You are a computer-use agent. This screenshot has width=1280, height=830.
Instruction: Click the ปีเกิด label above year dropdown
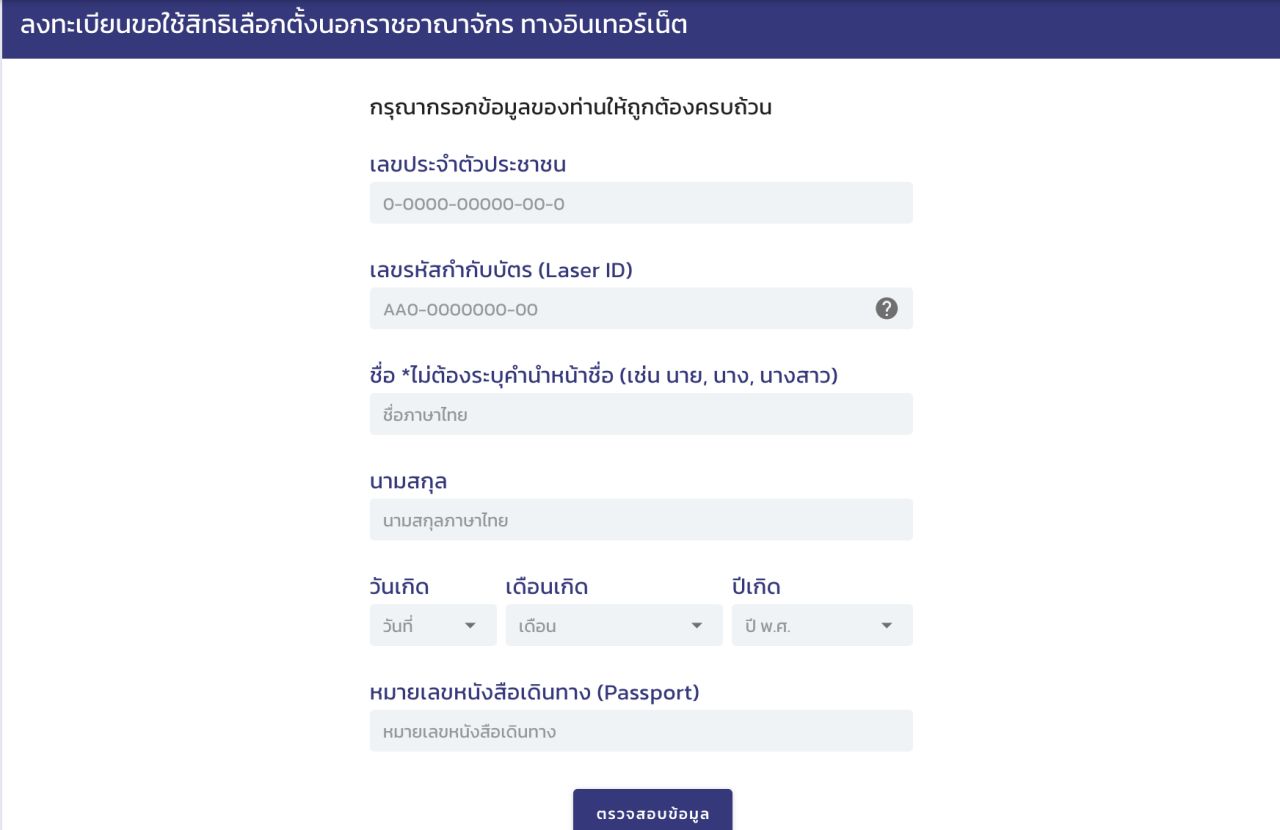[756, 587]
